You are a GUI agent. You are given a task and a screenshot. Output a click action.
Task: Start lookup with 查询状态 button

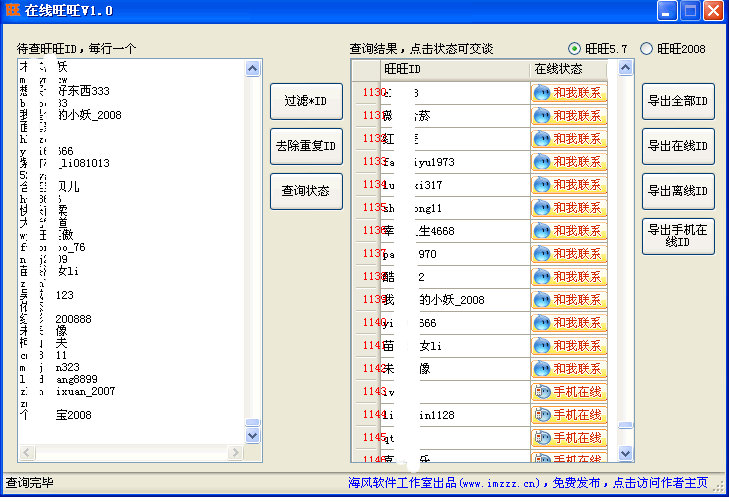[x=306, y=191]
